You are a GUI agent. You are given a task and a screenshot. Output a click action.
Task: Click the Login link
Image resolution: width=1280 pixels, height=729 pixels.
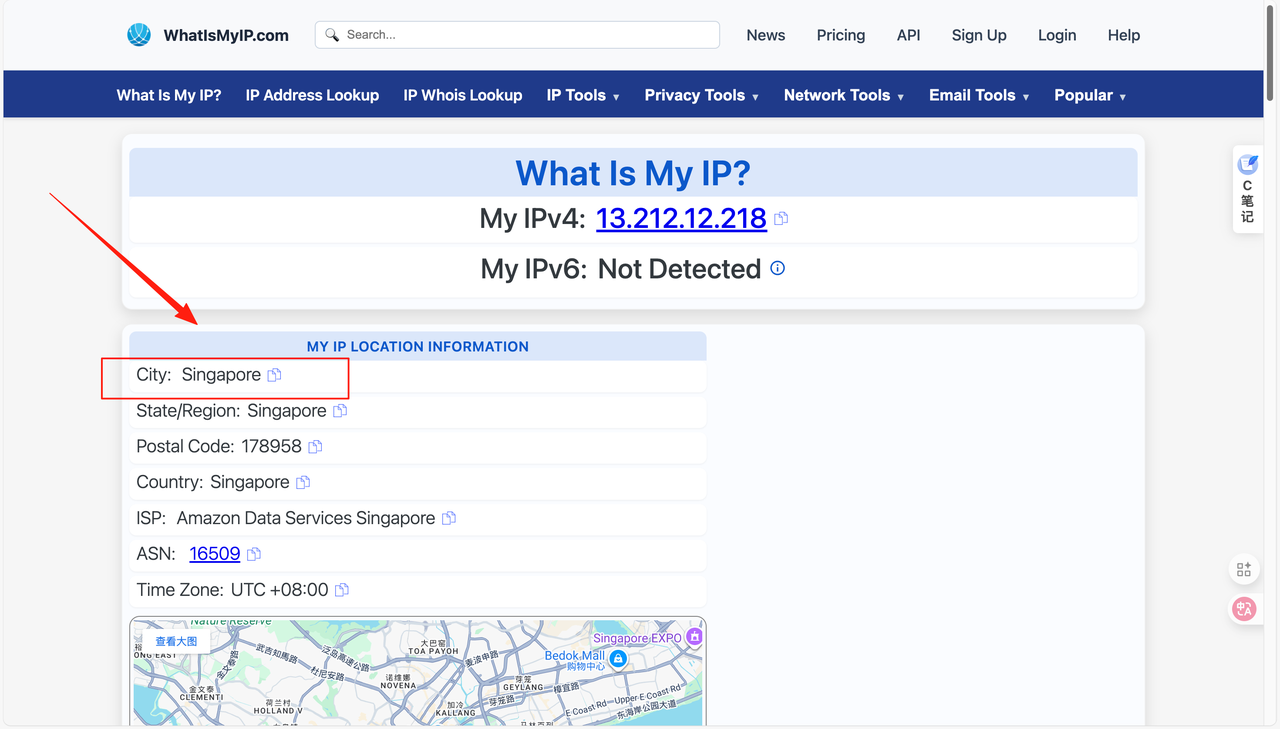[1057, 35]
